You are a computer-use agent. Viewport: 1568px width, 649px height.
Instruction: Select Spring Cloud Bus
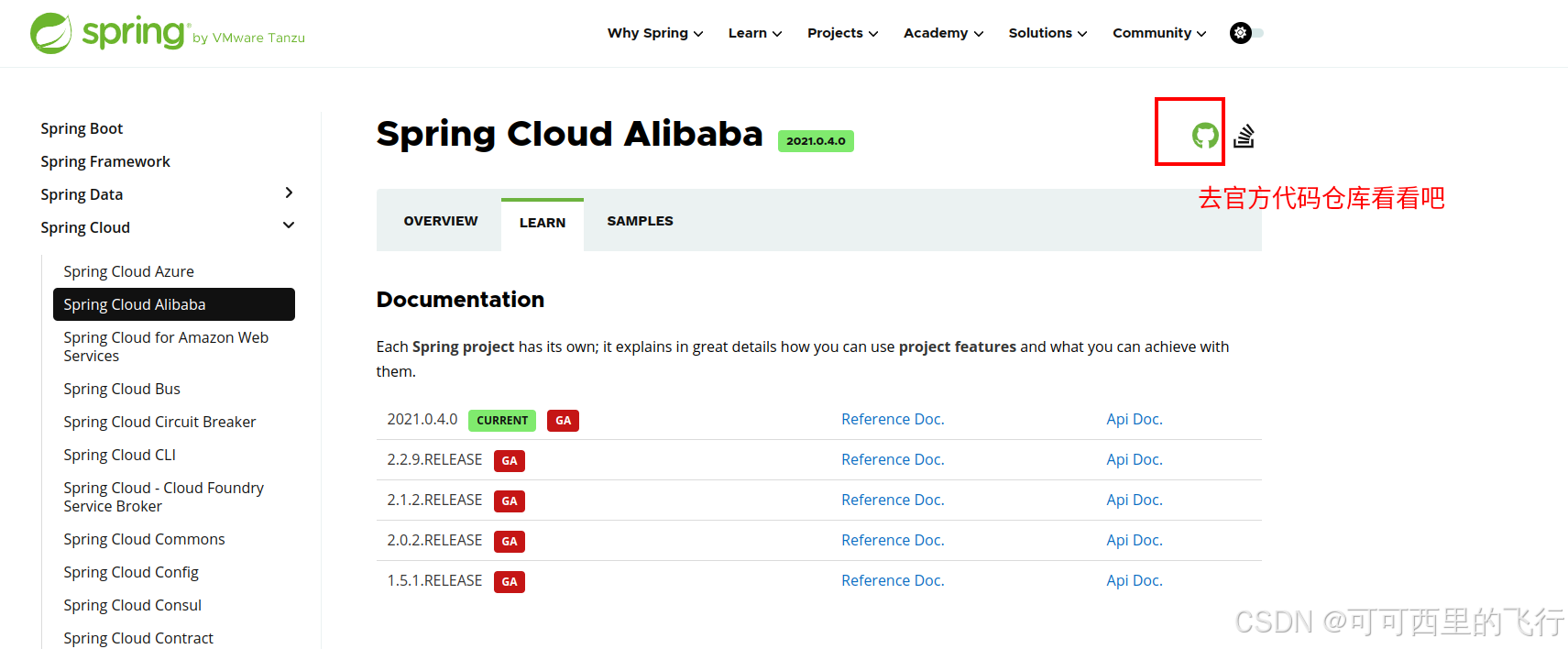(122, 389)
